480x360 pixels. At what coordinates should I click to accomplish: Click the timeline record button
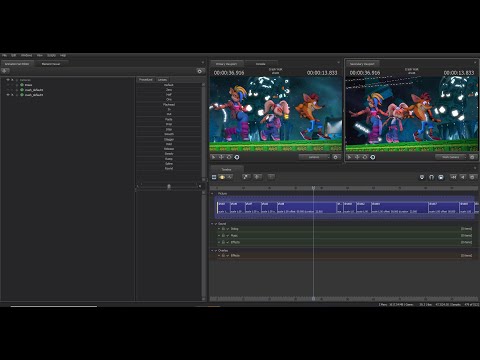tap(422, 177)
